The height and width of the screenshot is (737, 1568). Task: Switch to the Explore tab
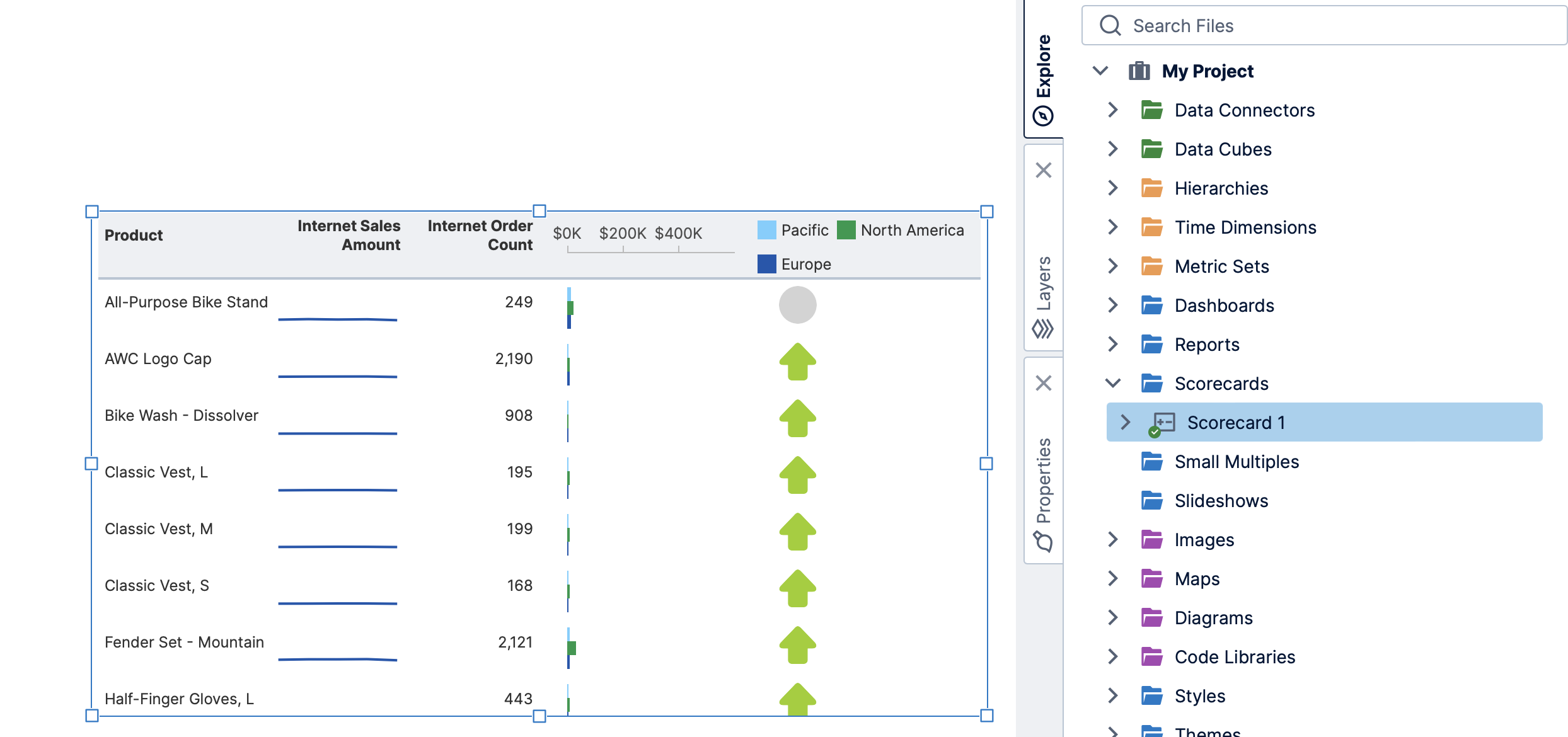click(1044, 76)
